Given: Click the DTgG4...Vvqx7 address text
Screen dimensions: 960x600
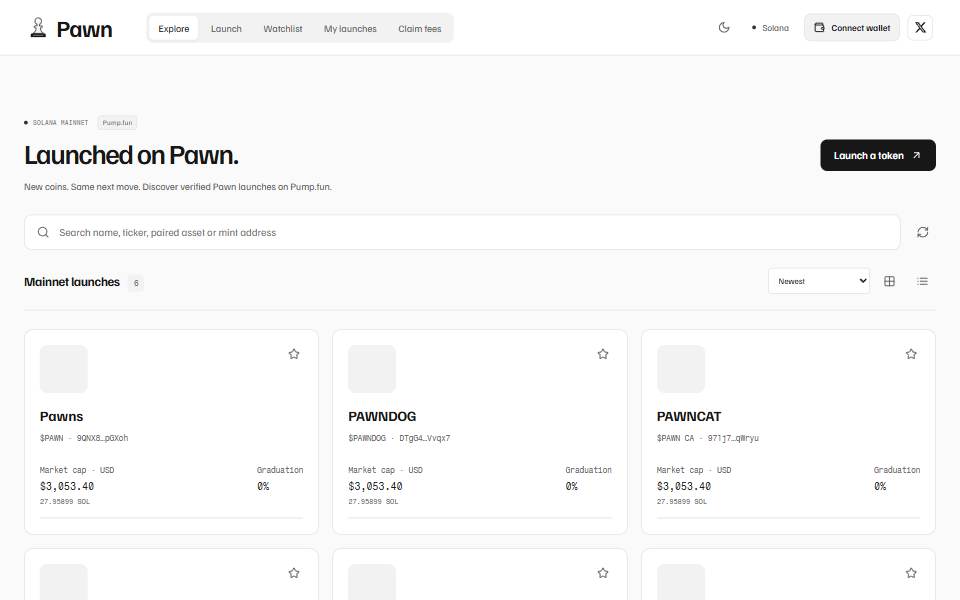Looking at the screenshot, I should tap(424, 438).
